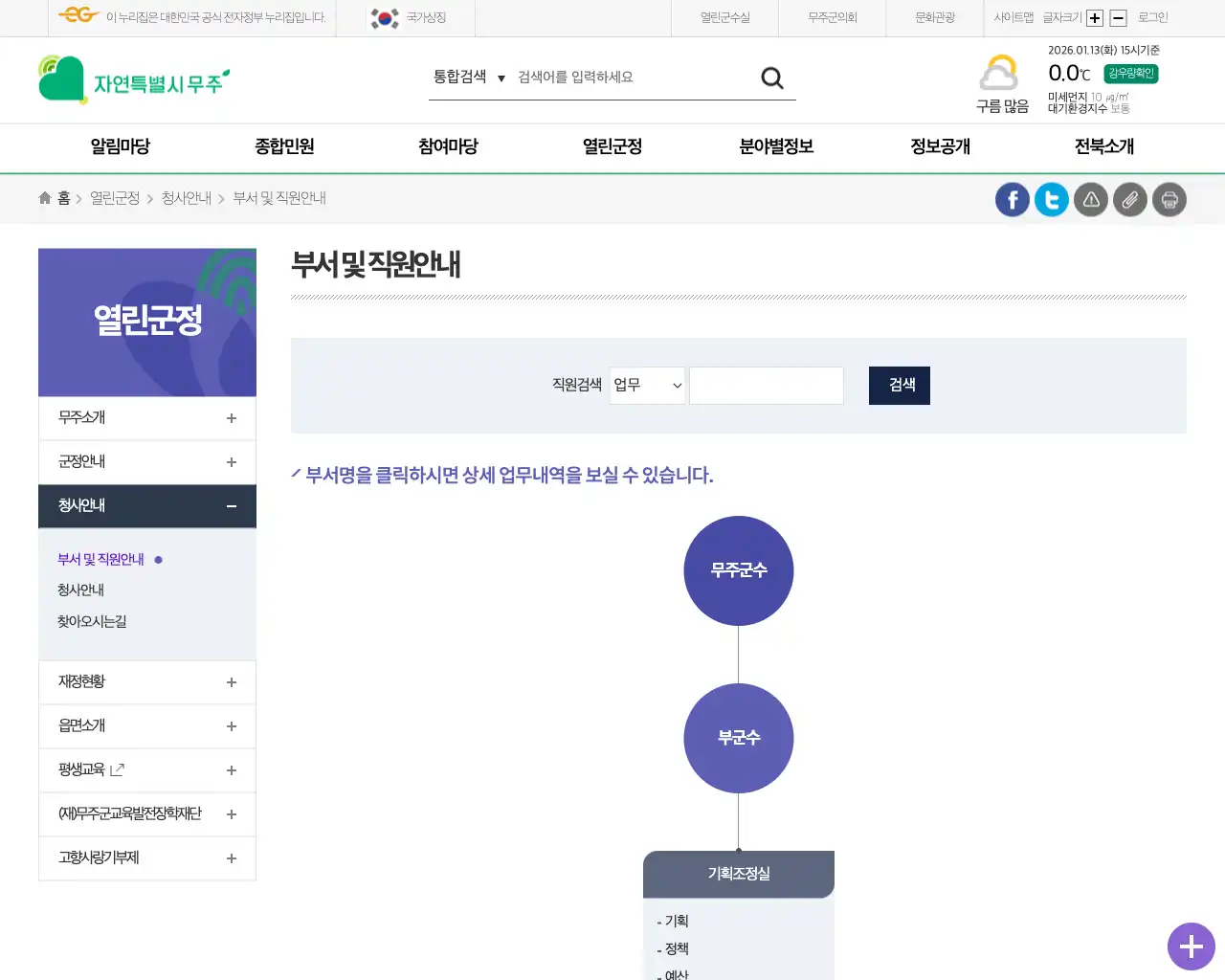Select 정보공개 from the navigation bar

[939, 146]
